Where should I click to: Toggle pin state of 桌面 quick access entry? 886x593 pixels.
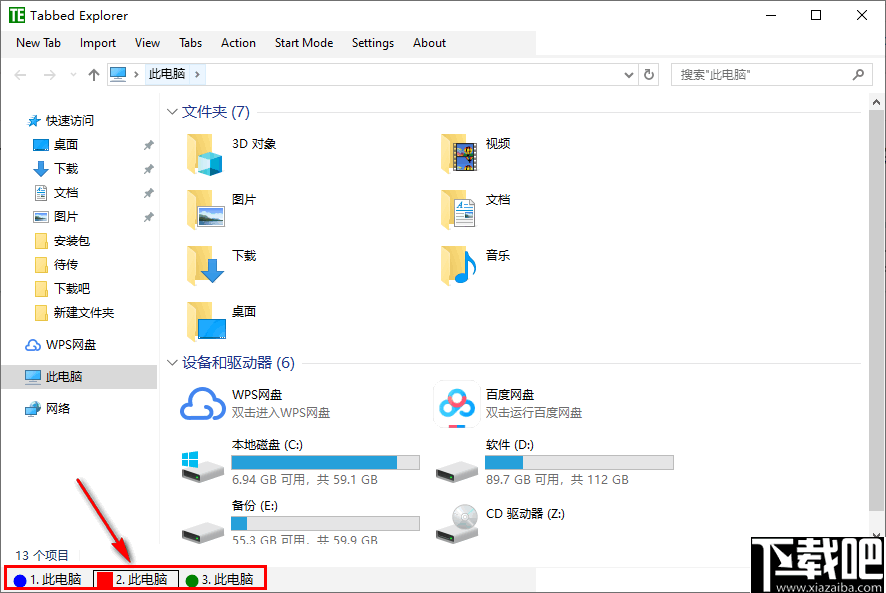(148, 144)
